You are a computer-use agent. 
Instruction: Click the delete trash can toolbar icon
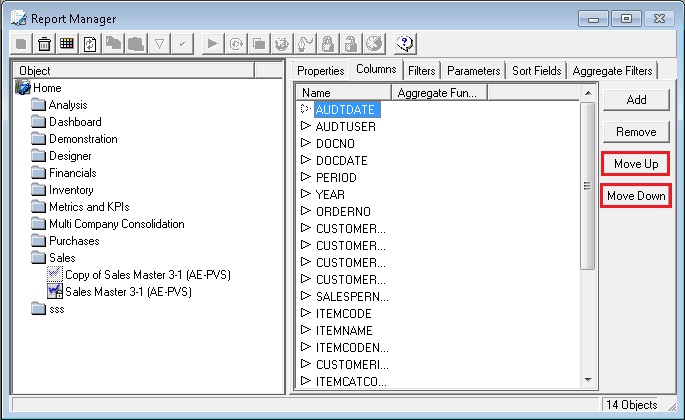(x=44, y=43)
